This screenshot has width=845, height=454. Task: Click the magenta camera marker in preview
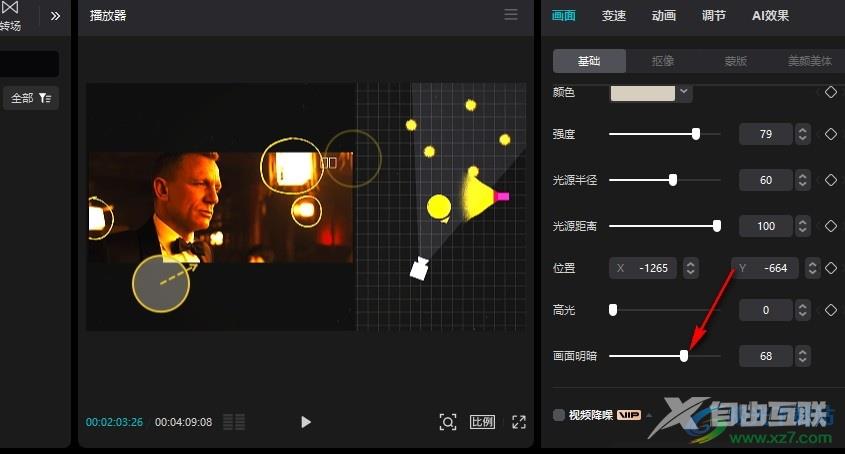[x=502, y=197]
